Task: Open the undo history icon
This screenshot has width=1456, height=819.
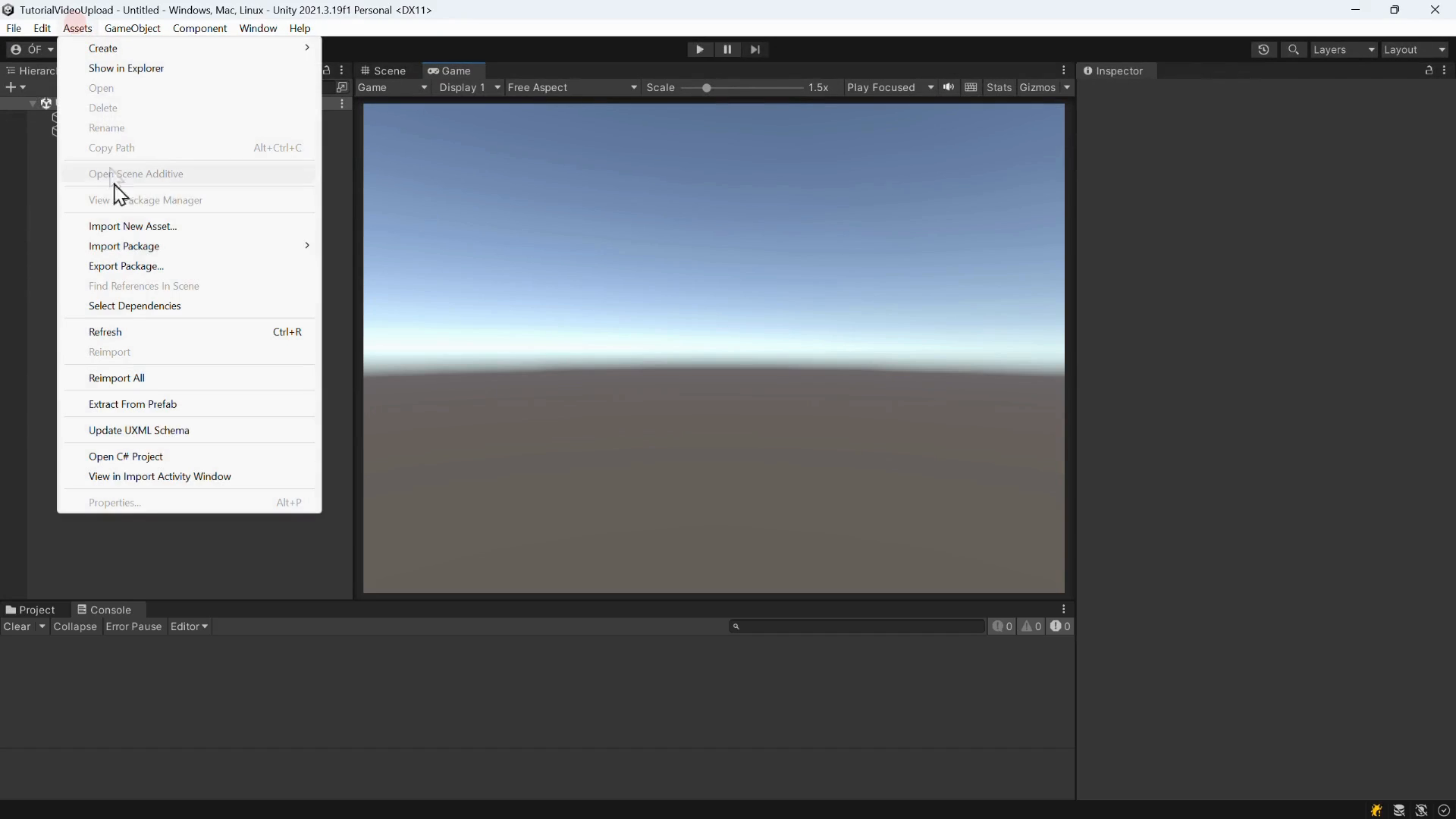Action: click(1263, 49)
